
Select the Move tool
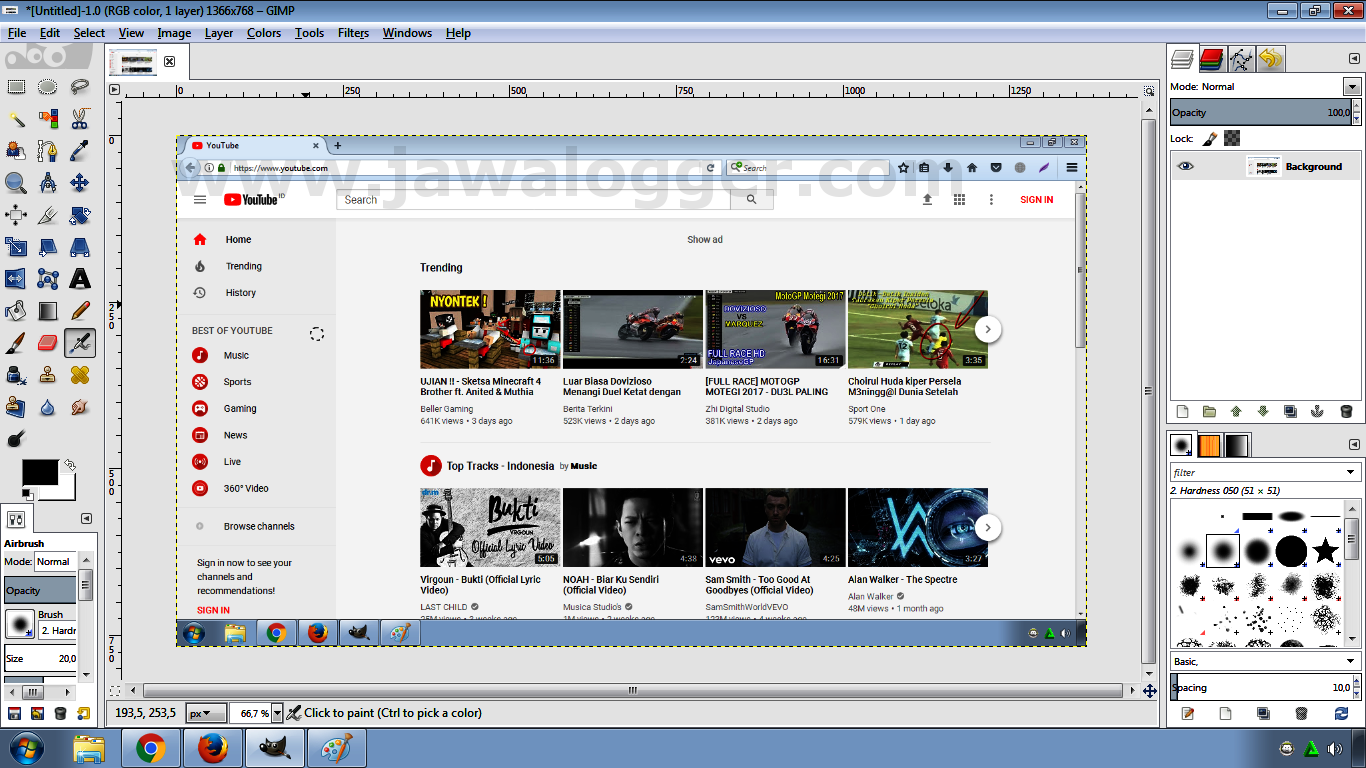[x=80, y=183]
